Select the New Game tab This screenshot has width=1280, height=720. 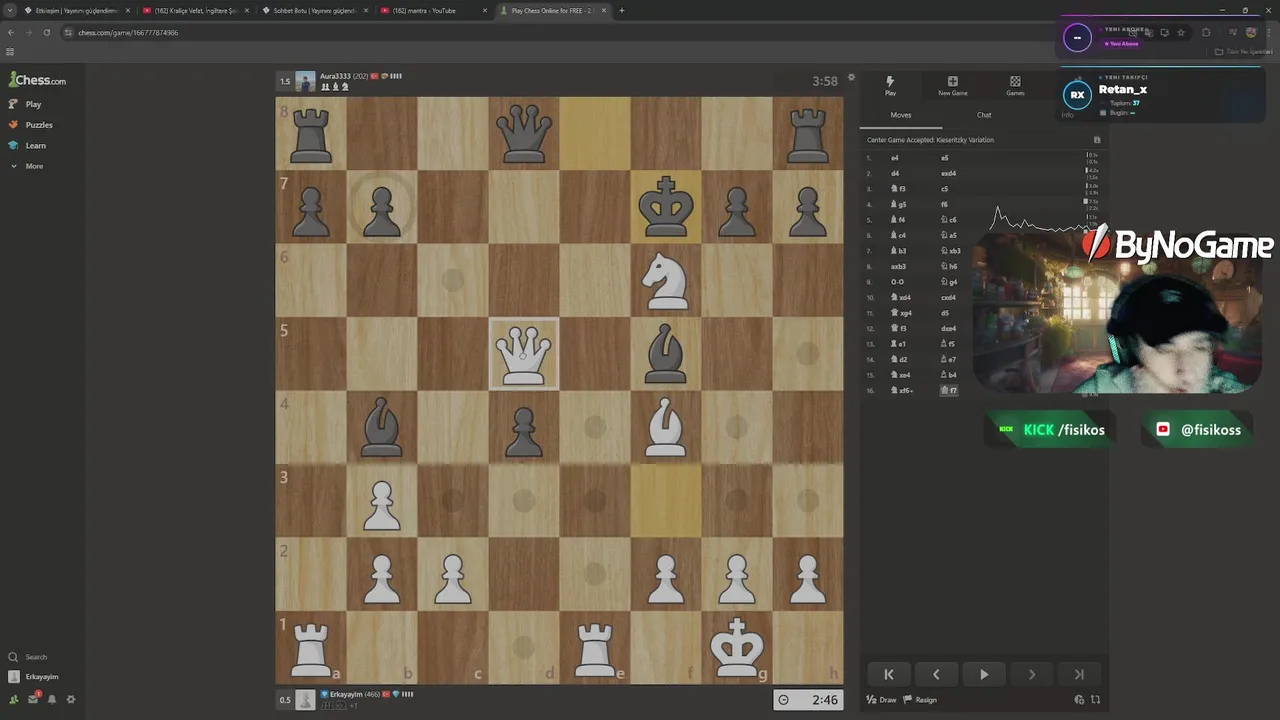click(x=952, y=86)
